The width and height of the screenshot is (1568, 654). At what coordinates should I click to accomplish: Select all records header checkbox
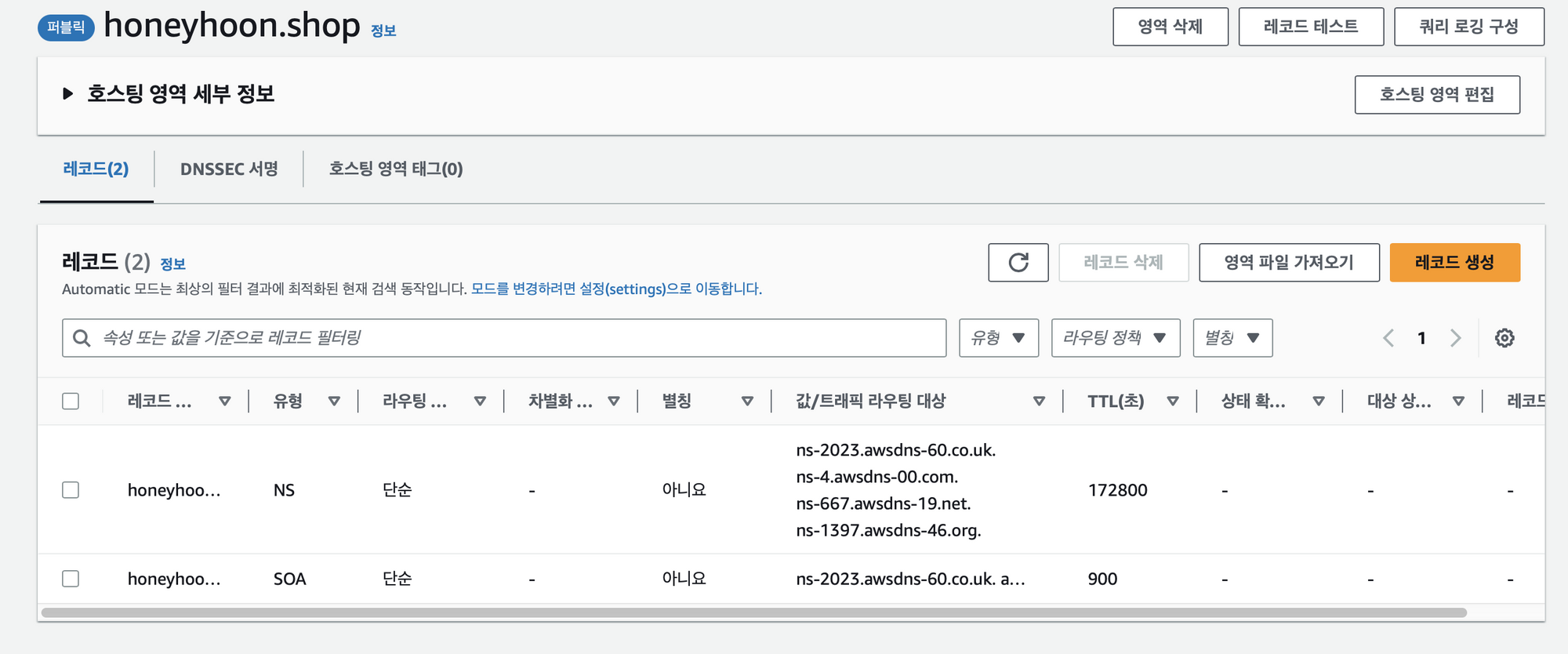(71, 401)
